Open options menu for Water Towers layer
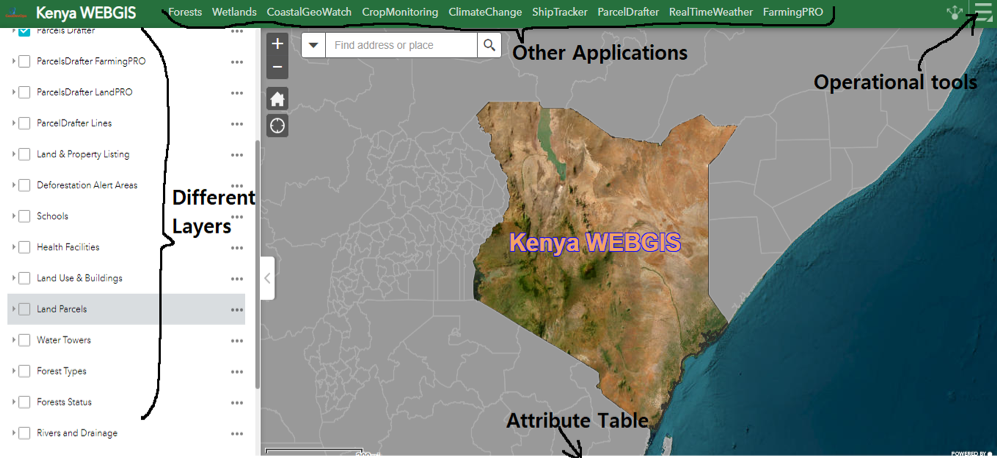The width and height of the screenshot is (997, 458). coord(237,341)
